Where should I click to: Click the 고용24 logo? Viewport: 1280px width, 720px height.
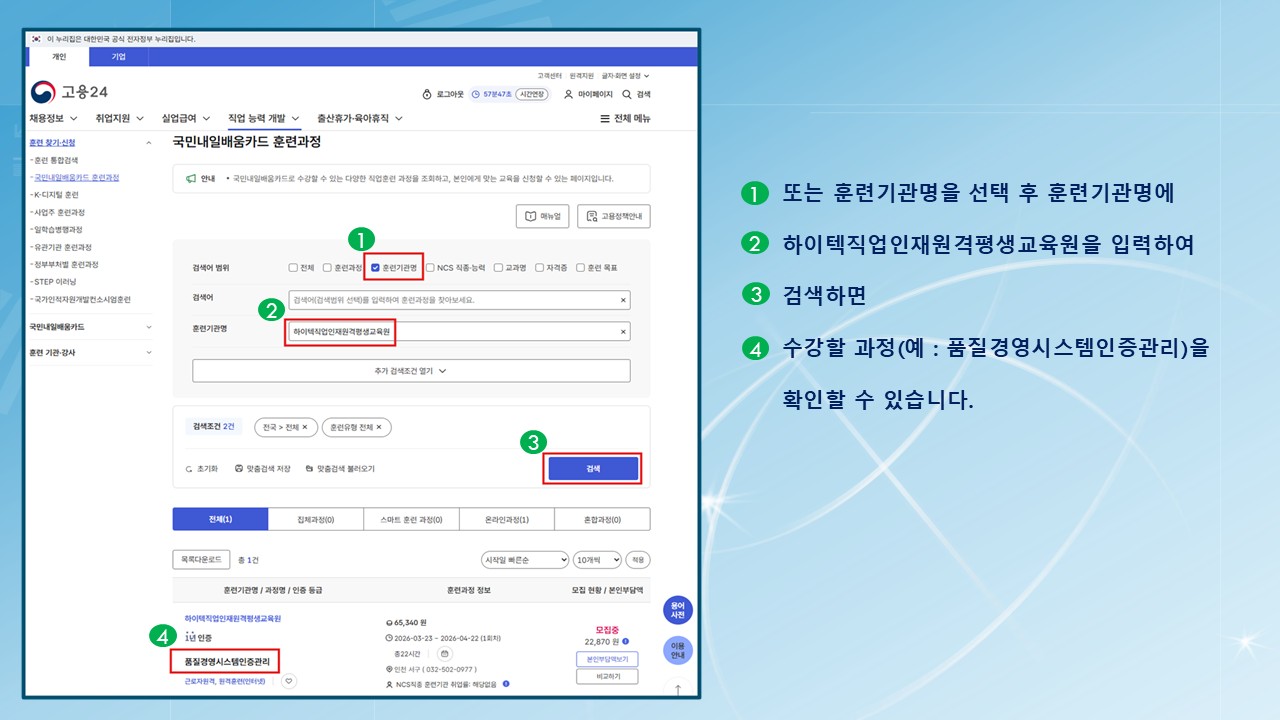pos(69,93)
